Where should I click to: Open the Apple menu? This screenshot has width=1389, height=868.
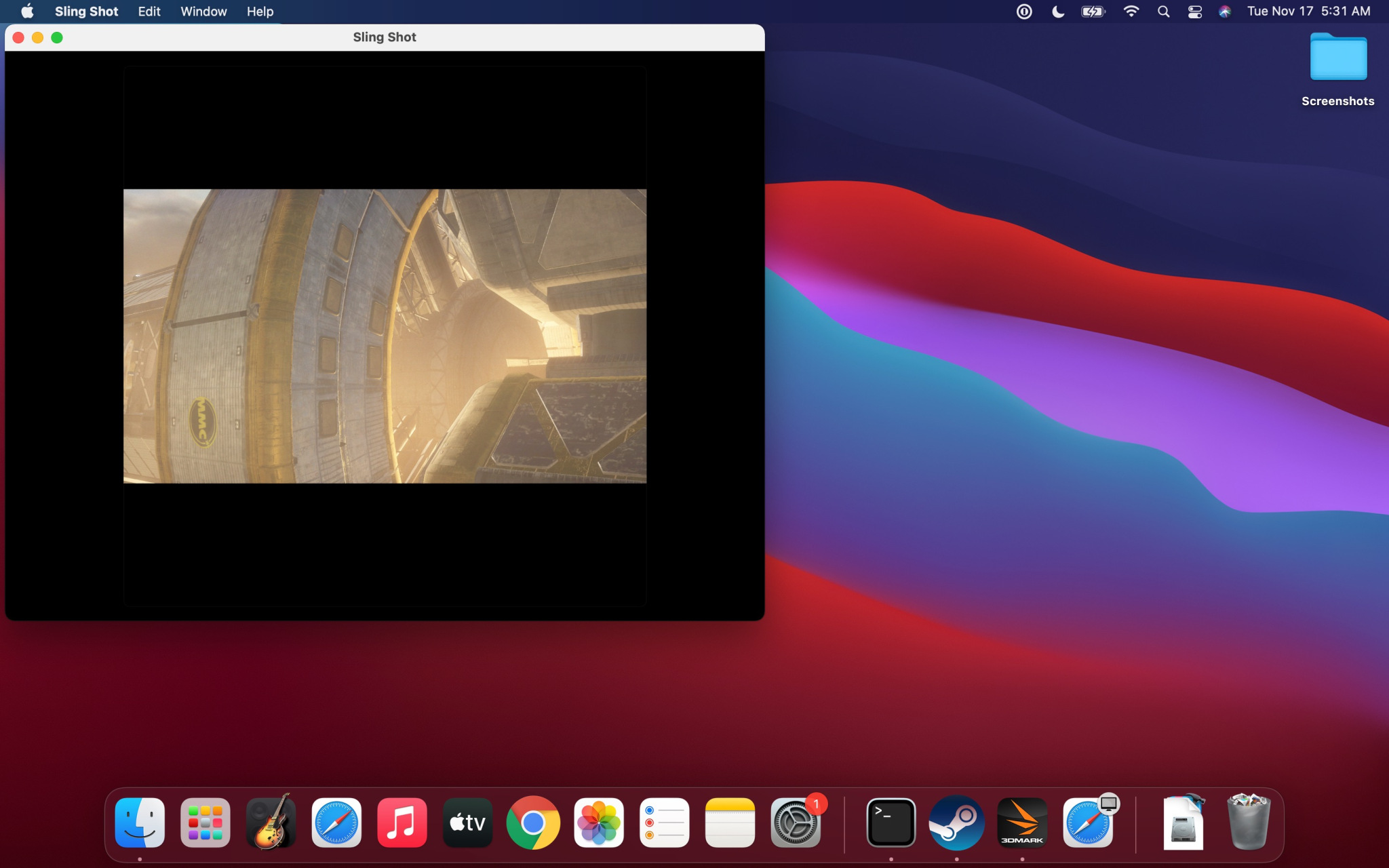click(27, 12)
